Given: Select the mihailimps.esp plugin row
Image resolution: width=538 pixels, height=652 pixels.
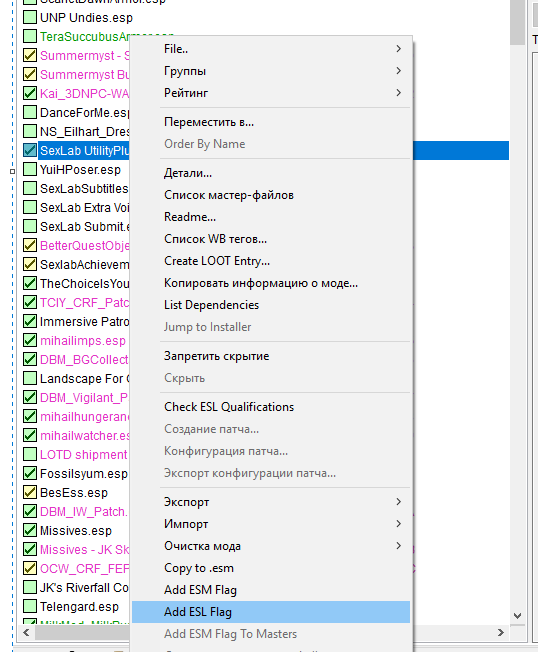Looking at the screenshot, I should click(x=83, y=341).
